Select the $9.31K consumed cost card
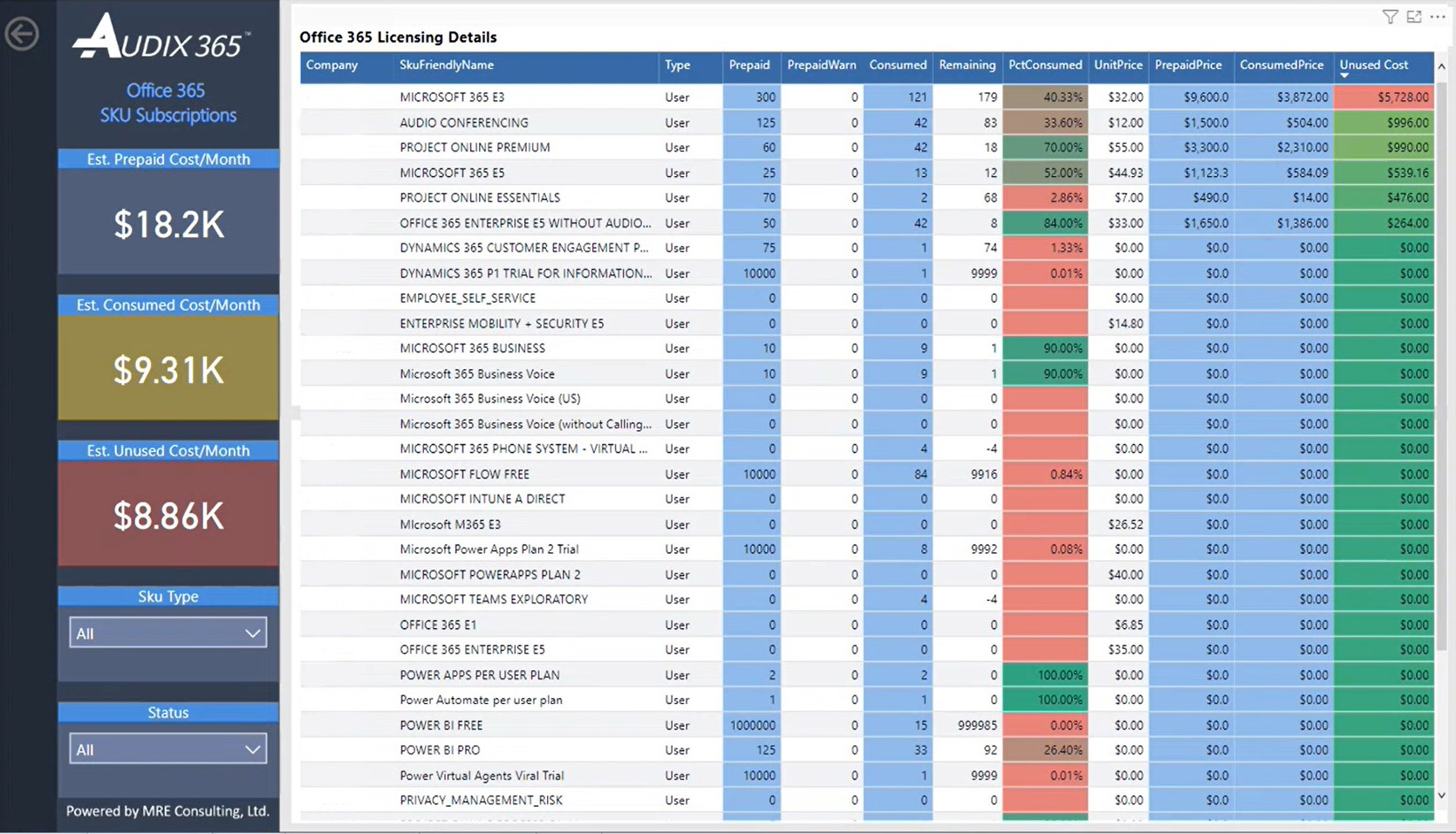1456x834 pixels. coord(168,369)
